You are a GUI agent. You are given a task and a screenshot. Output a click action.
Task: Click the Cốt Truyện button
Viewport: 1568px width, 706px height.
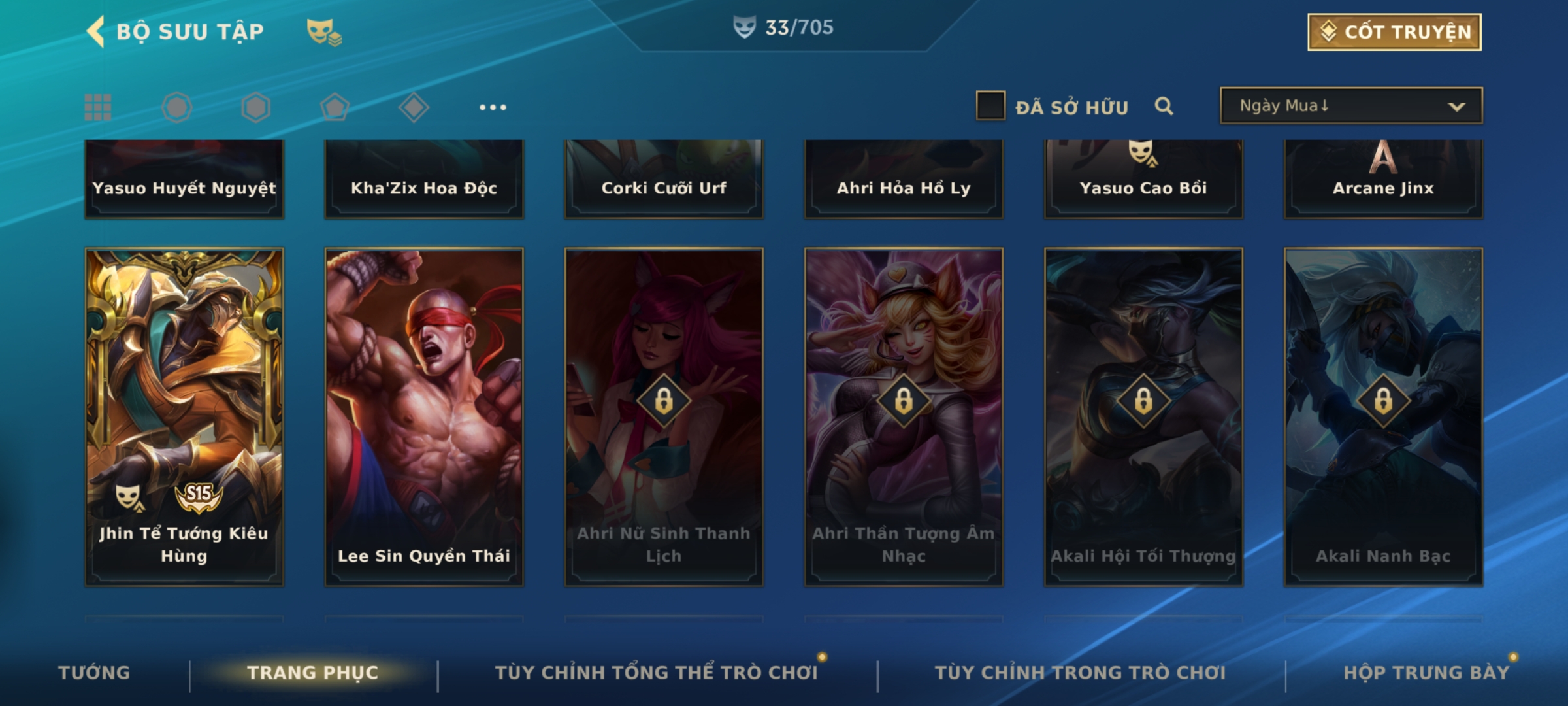[1394, 32]
